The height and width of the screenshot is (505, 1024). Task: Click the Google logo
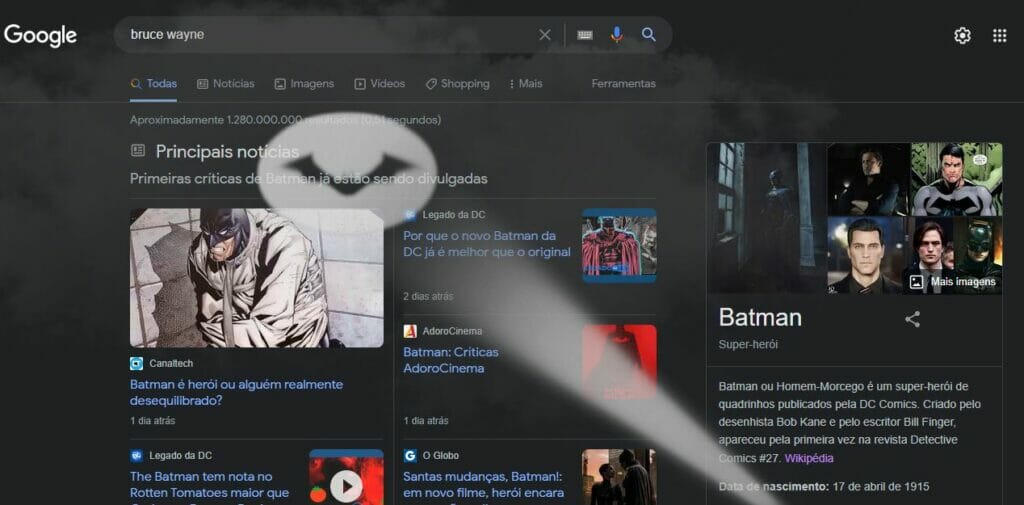[40, 35]
